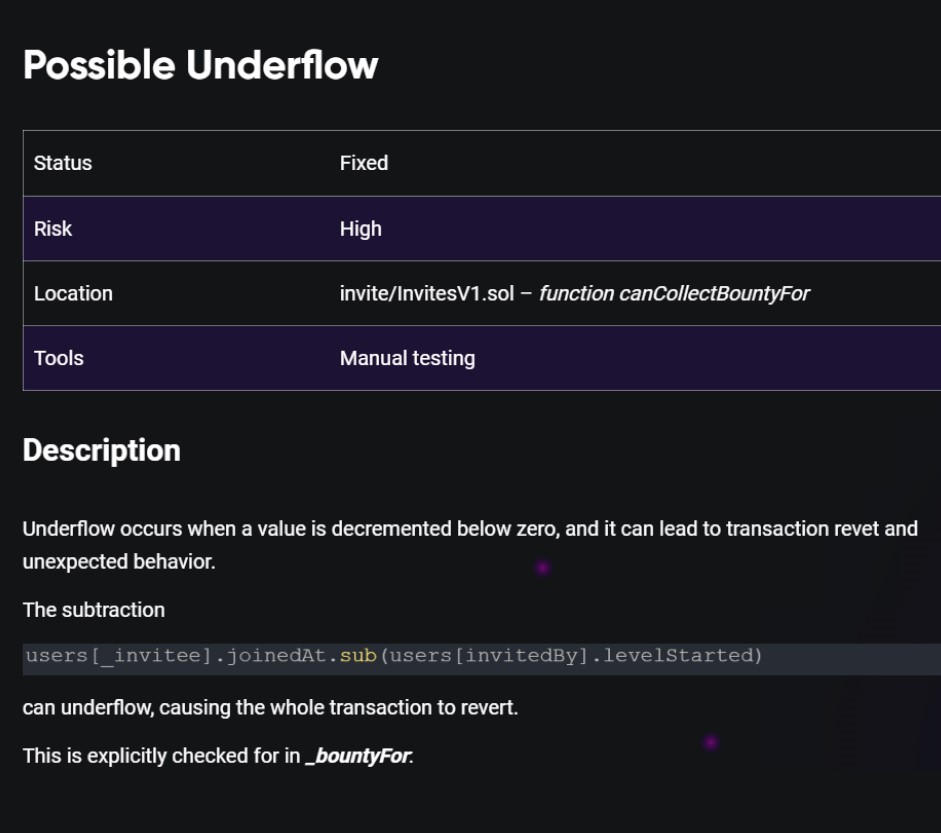Click the Description section heading
This screenshot has width=941, height=833.
coord(101,450)
